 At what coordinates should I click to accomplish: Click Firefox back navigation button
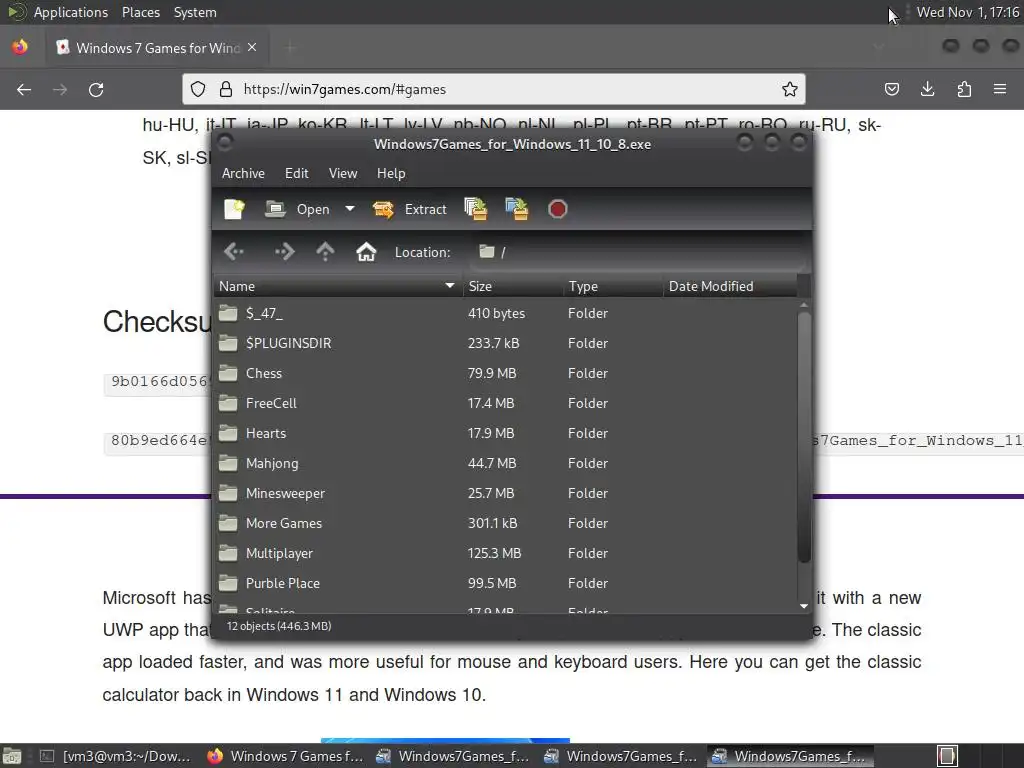[24, 89]
